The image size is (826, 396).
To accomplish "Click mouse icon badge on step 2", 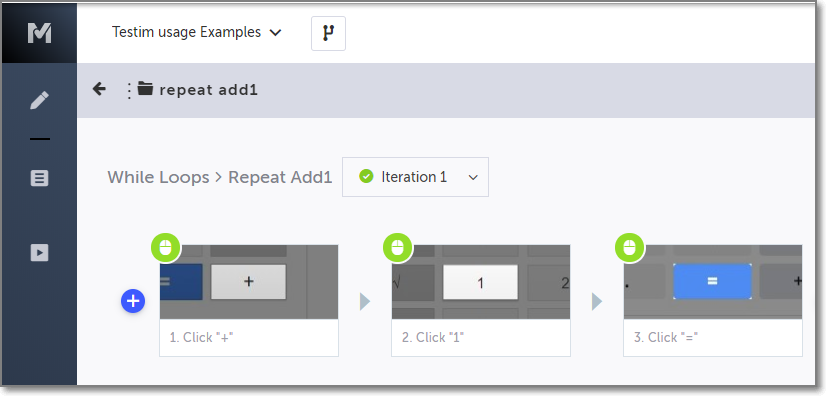I will tap(398, 247).
